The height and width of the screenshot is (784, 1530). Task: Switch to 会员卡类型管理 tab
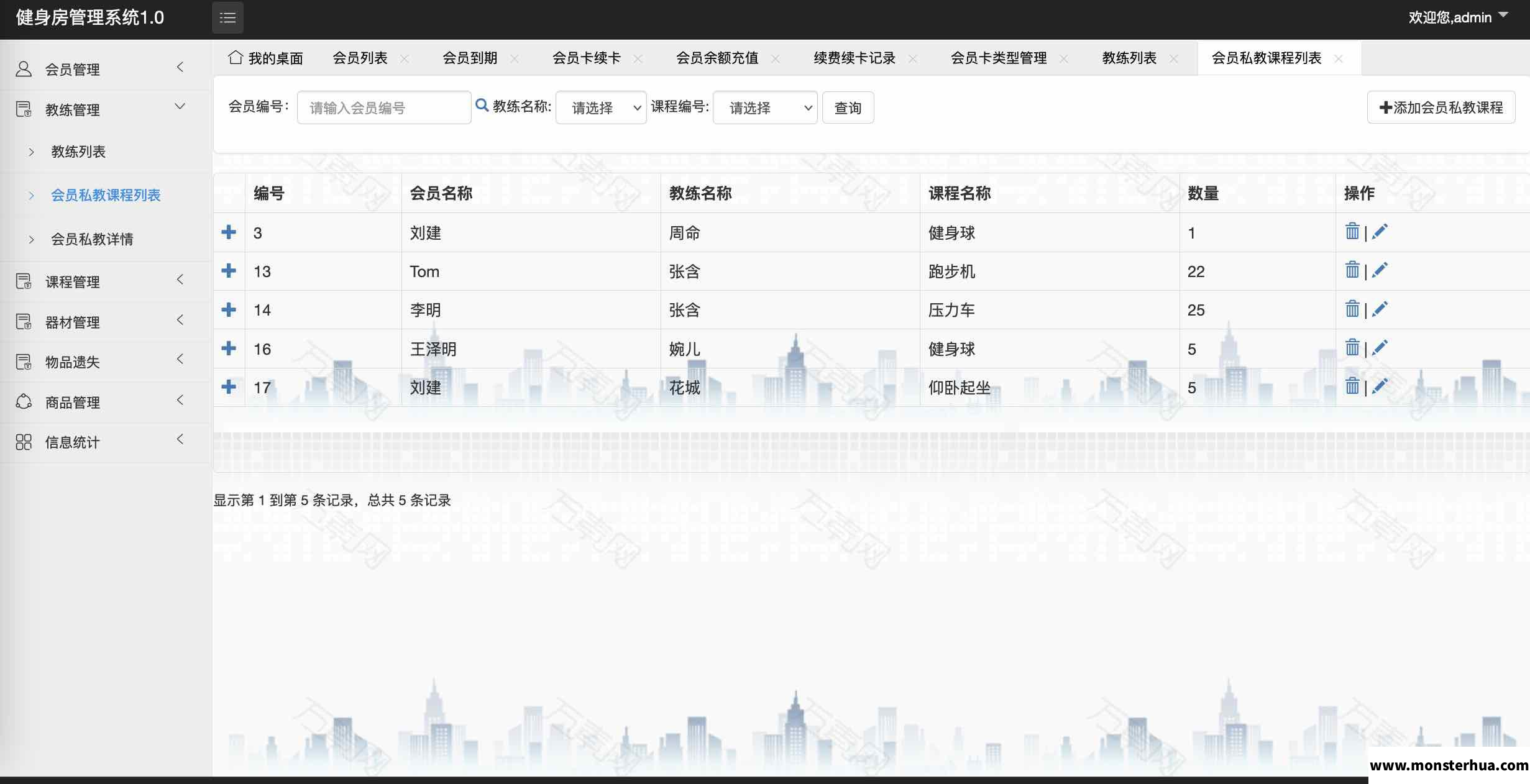click(999, 58)
